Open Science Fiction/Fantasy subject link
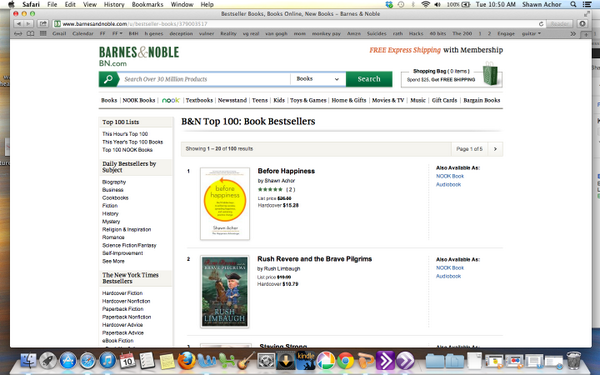600x375 pixels. click(129, 245)
